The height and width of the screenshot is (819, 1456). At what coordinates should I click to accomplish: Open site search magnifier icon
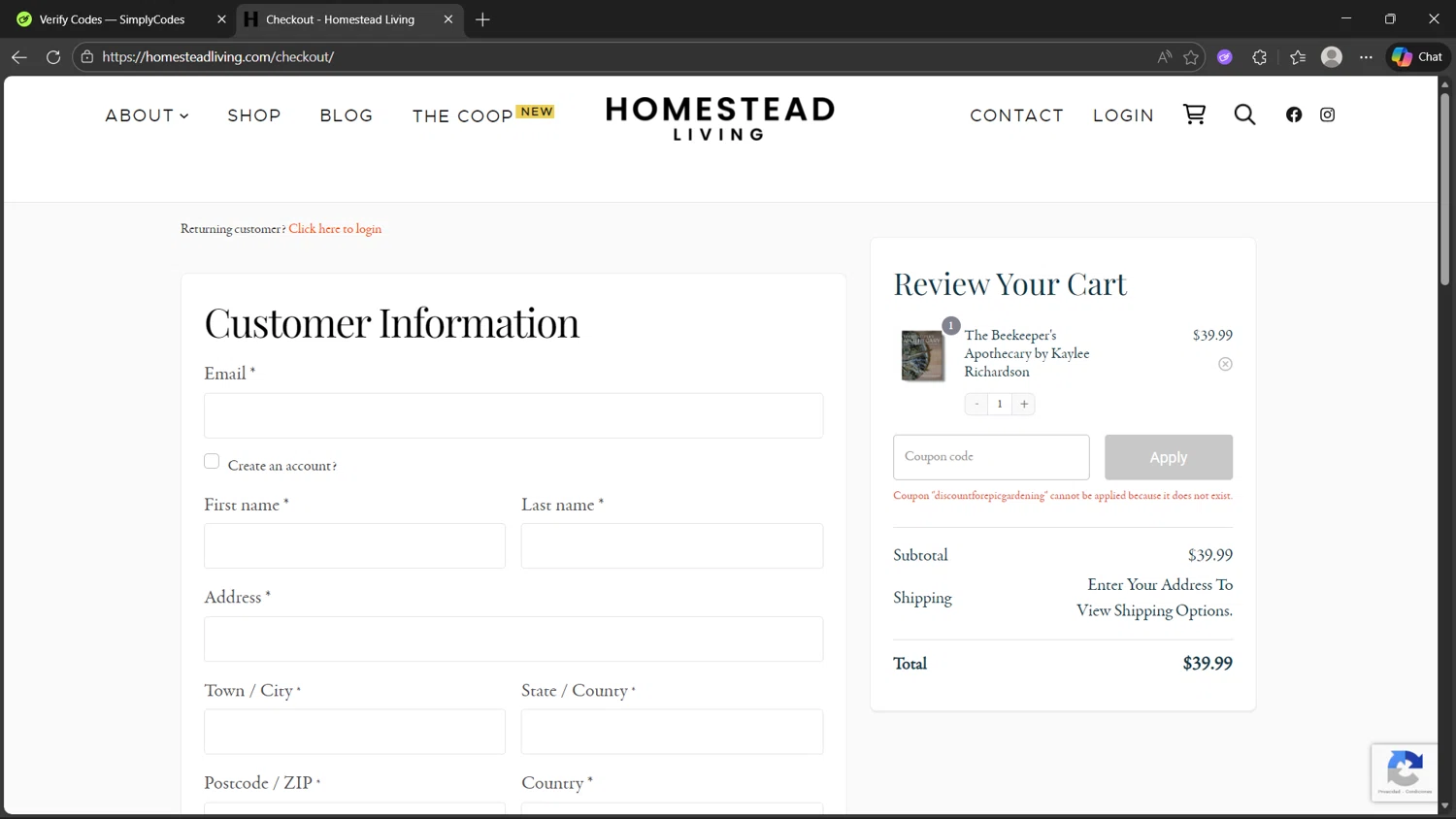[x=1244, y=115]
